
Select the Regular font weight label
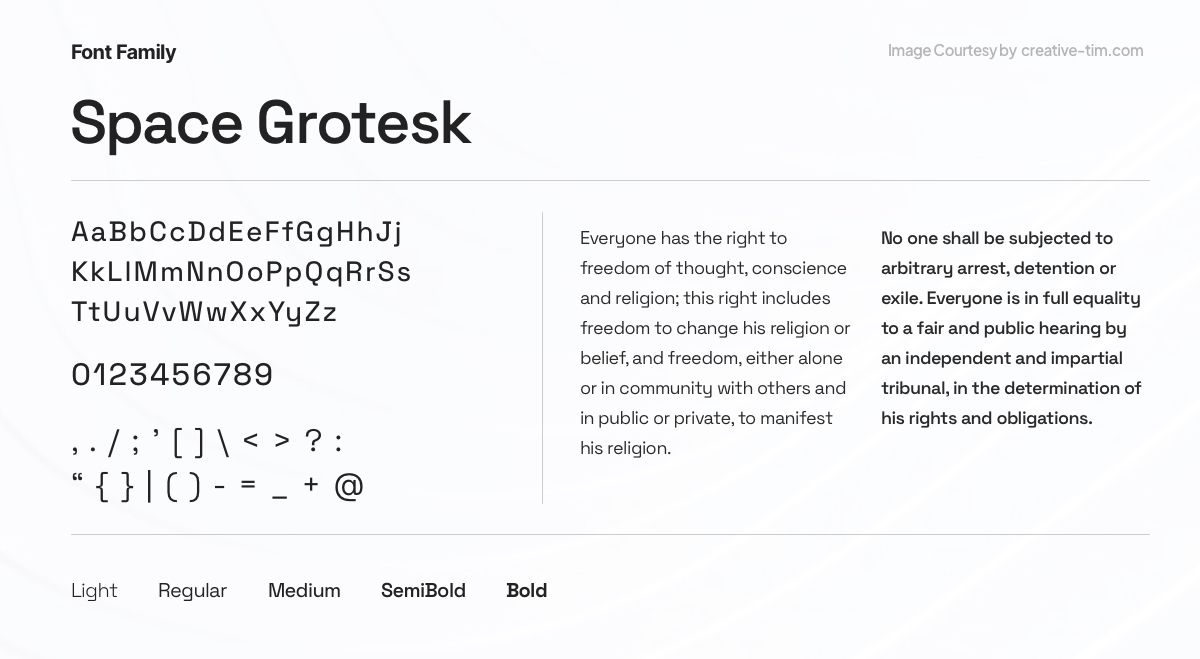(192, 591)
